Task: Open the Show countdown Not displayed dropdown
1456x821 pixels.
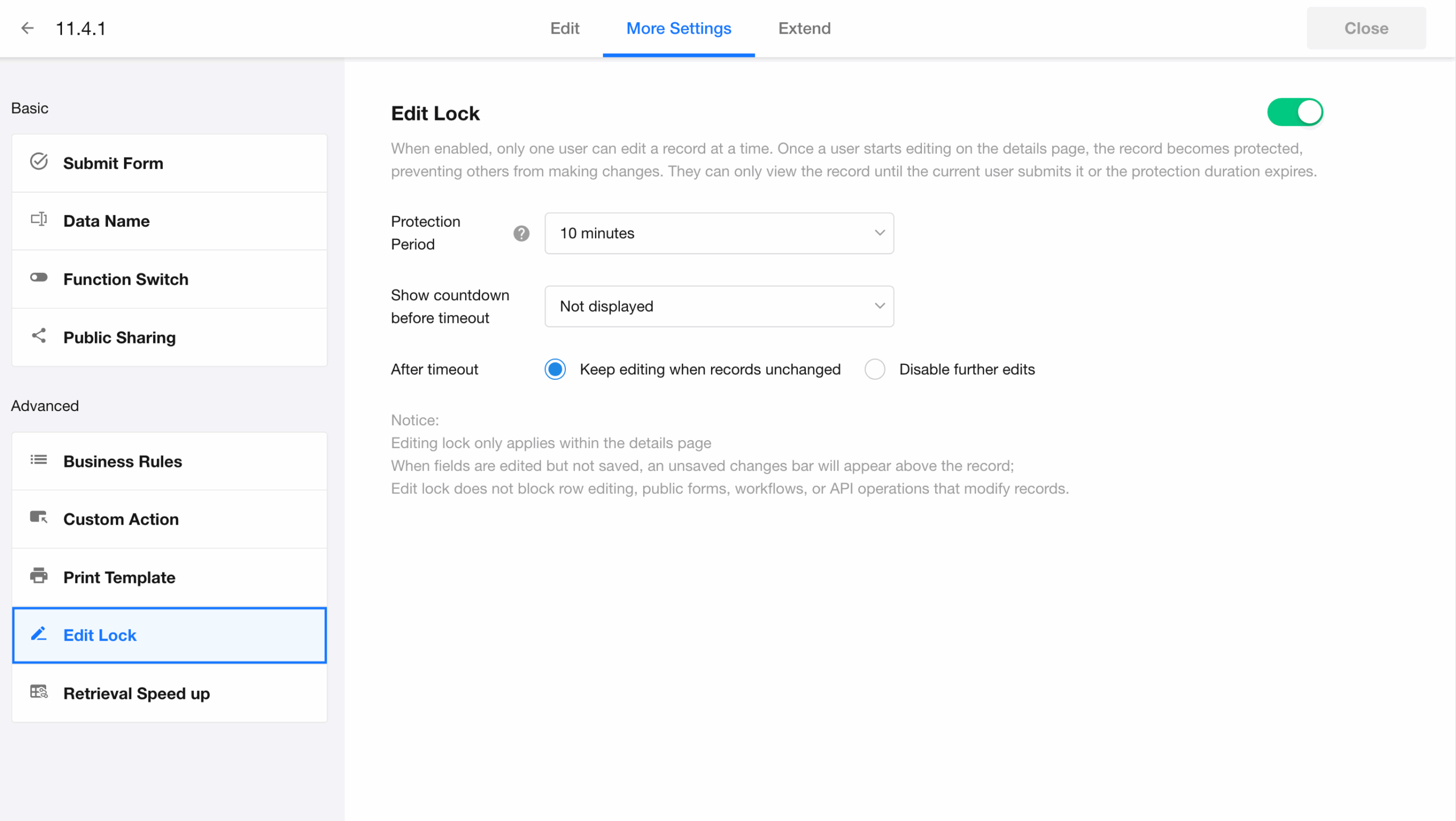Action: click(x=719, y=306)
